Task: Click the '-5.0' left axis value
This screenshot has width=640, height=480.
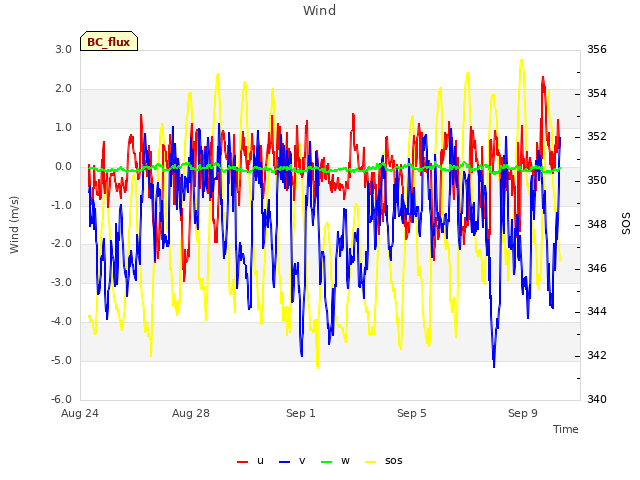Action: pyautogui.click(x=61, y=360)
